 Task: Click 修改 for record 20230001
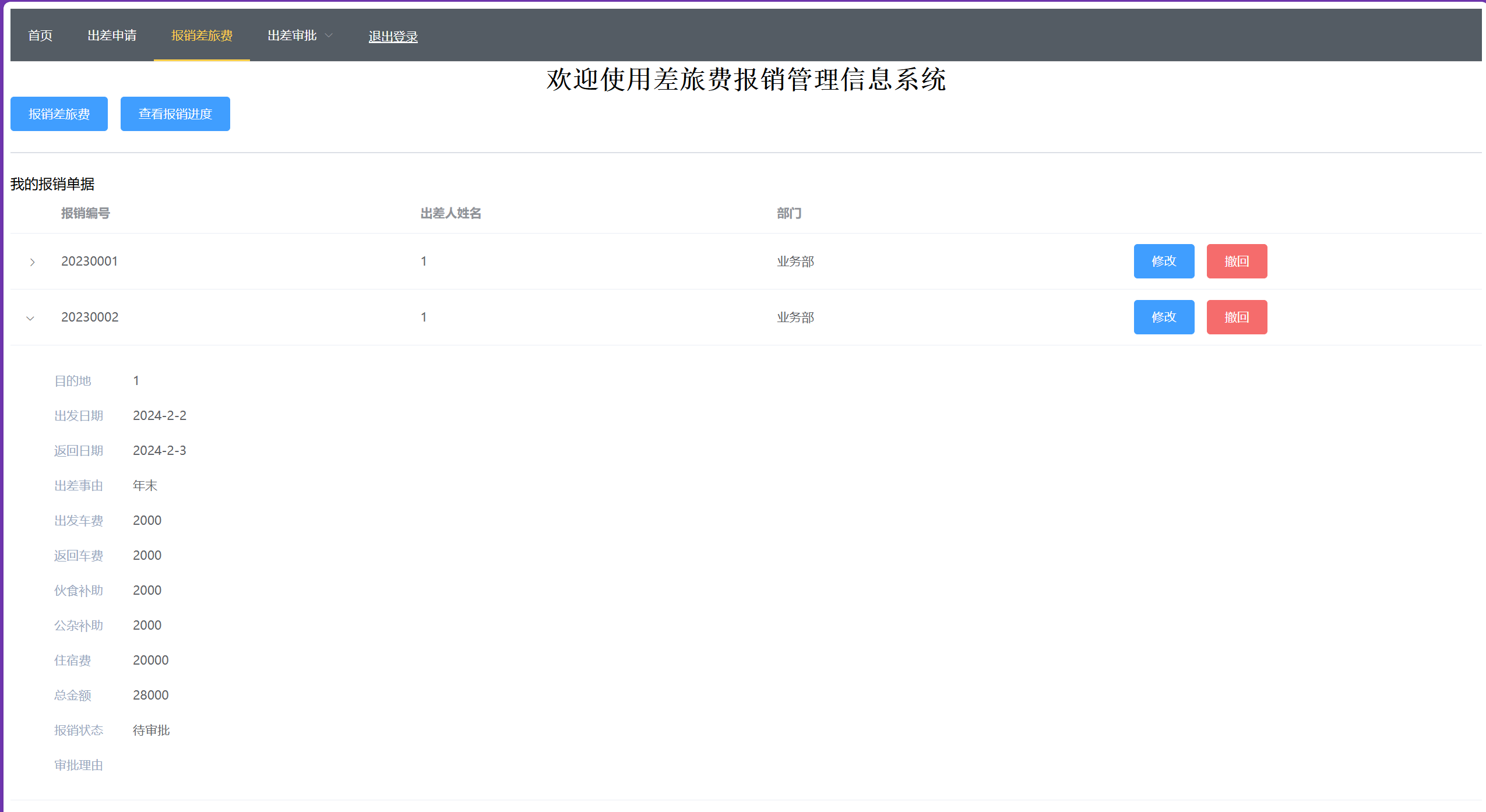coord(1164,262)
